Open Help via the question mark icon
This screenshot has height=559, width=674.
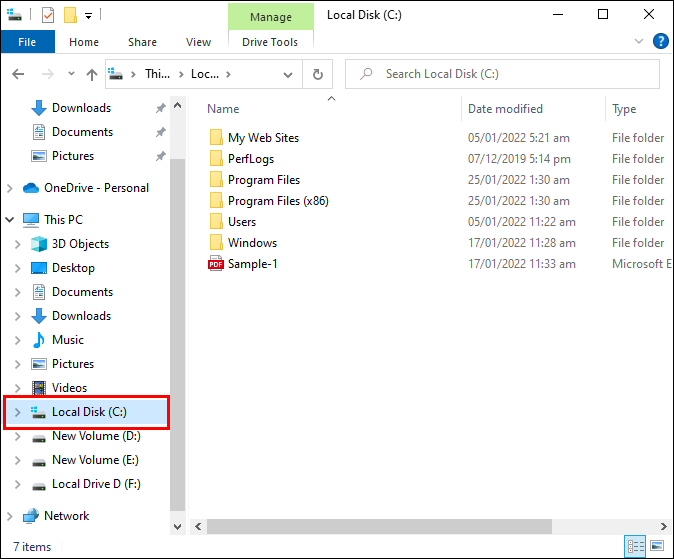(661, 41)
